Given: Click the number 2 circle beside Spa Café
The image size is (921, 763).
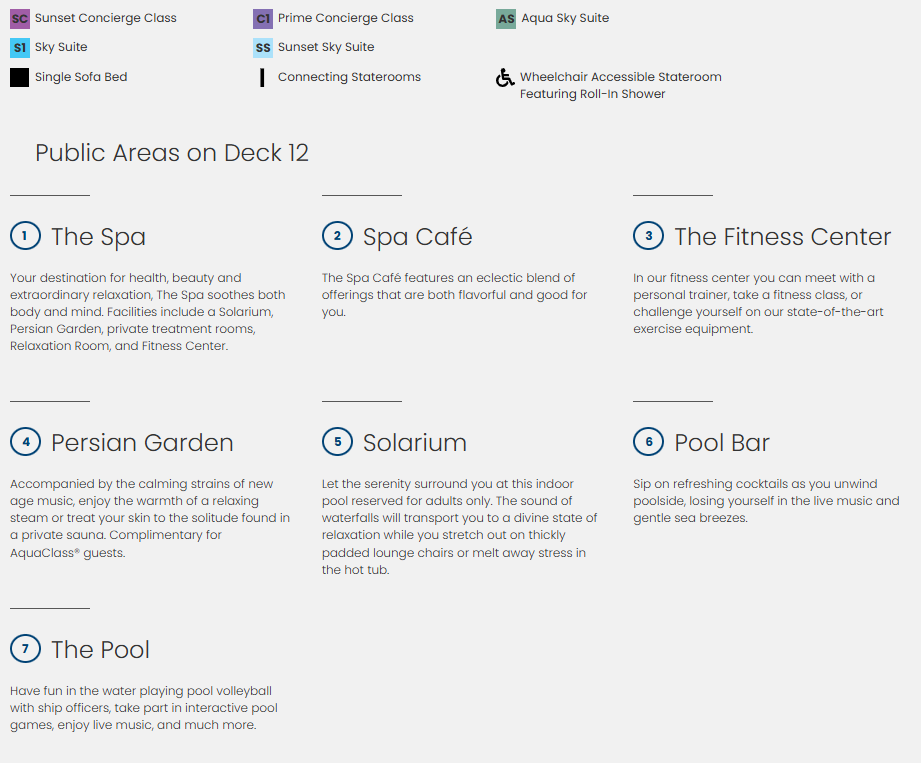Looking at the screenshot, I should [337, 236].
